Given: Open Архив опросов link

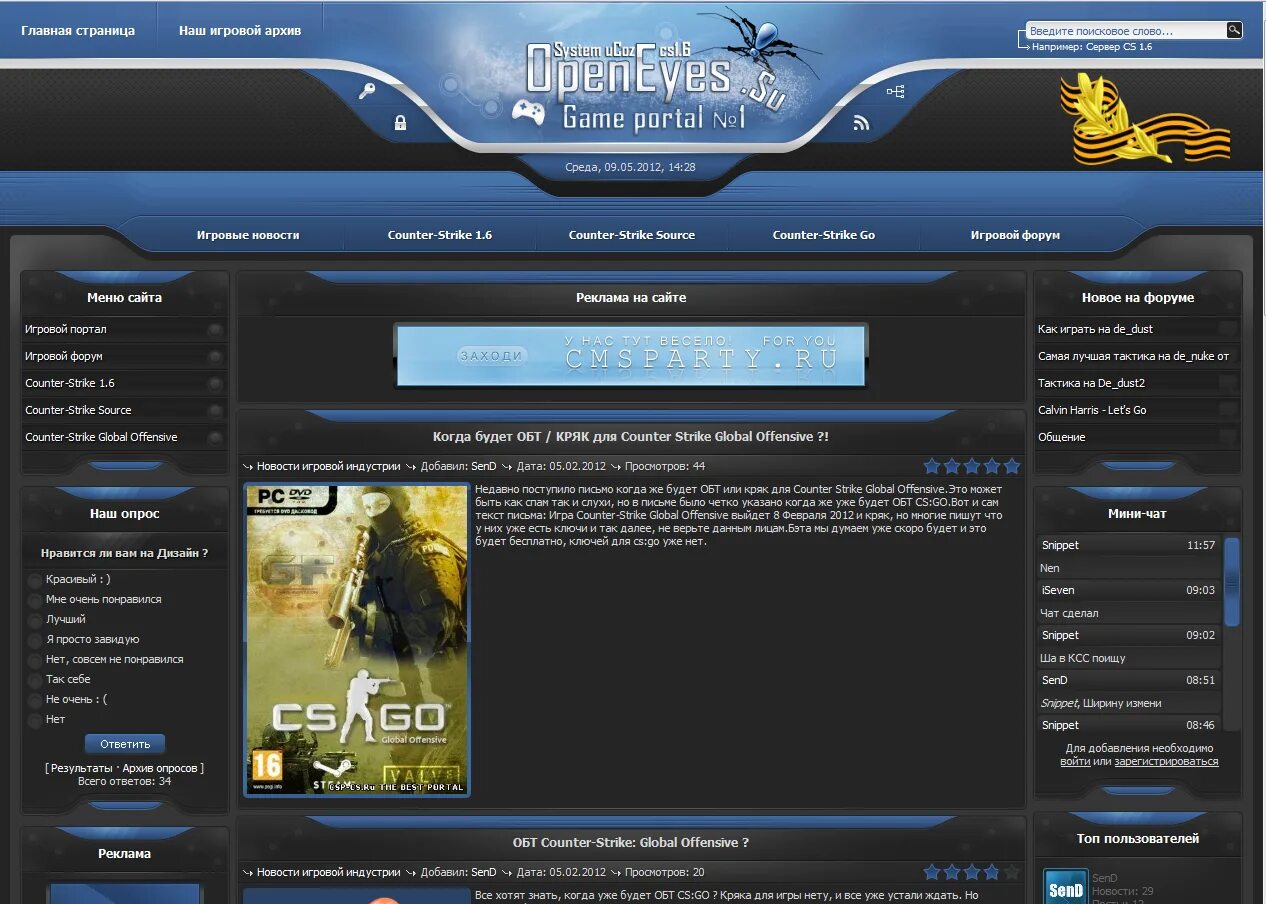Looking at the screenshot, I should tap(160, 768).
